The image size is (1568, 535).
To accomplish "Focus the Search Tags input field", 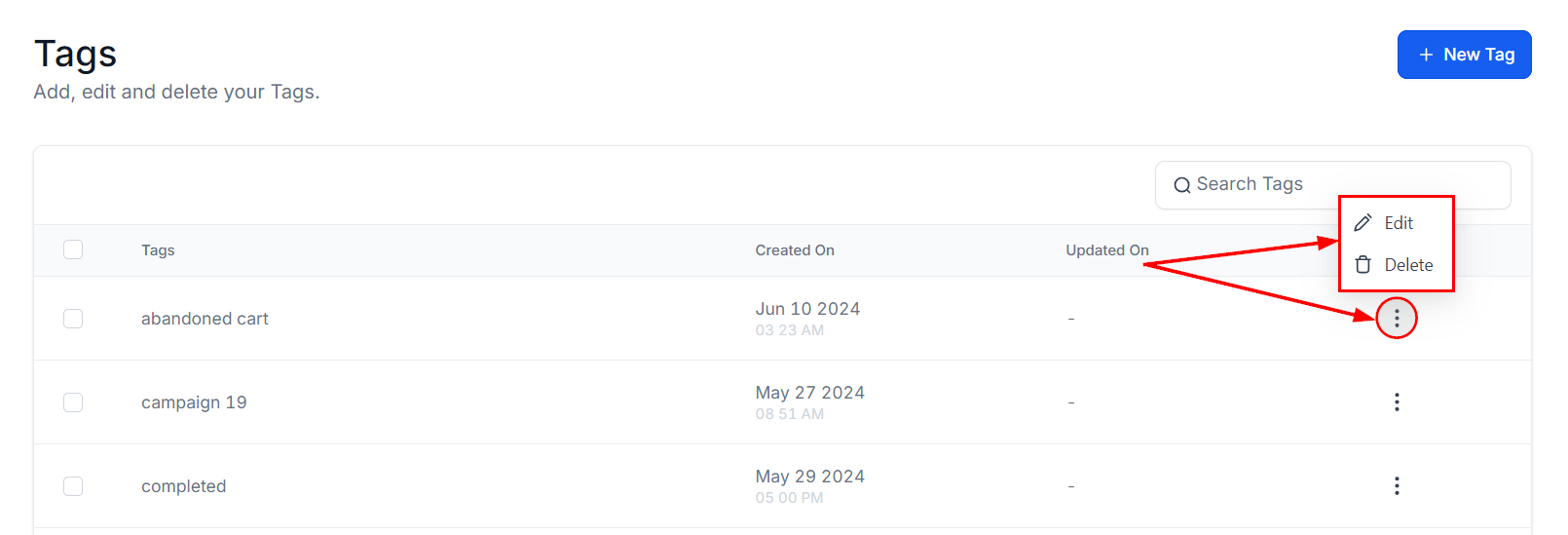I will pyautogui.click(x=1266, y=184).
